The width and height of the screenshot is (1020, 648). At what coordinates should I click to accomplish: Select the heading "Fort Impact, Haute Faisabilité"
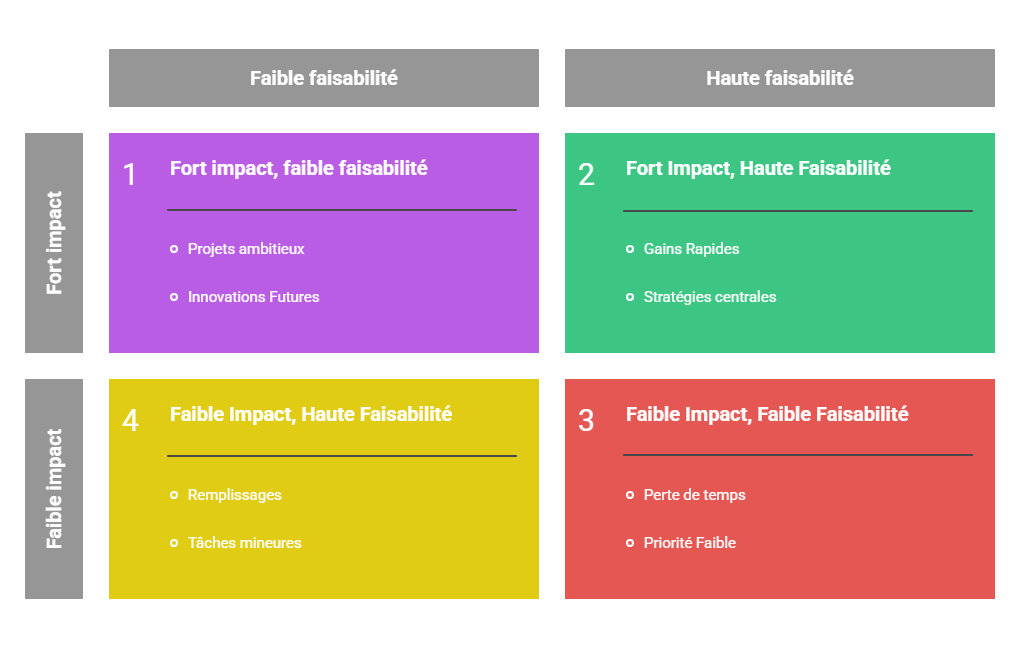[x=758, y=168]
